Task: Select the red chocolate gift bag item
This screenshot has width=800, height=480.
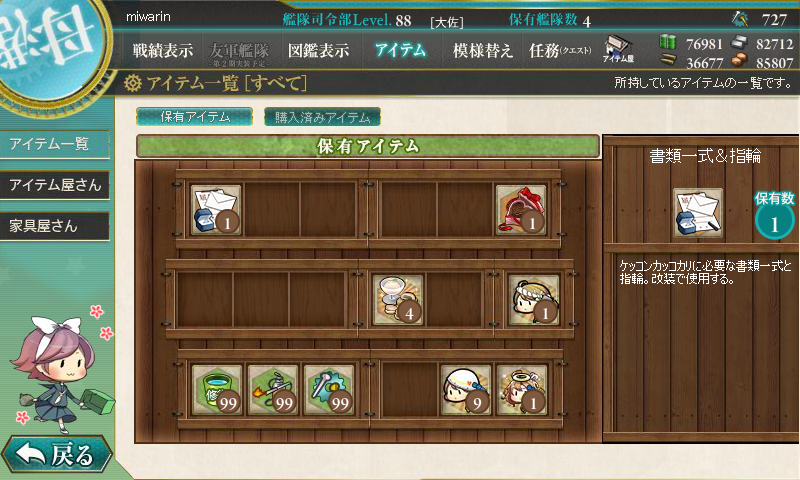Action: 520,210
